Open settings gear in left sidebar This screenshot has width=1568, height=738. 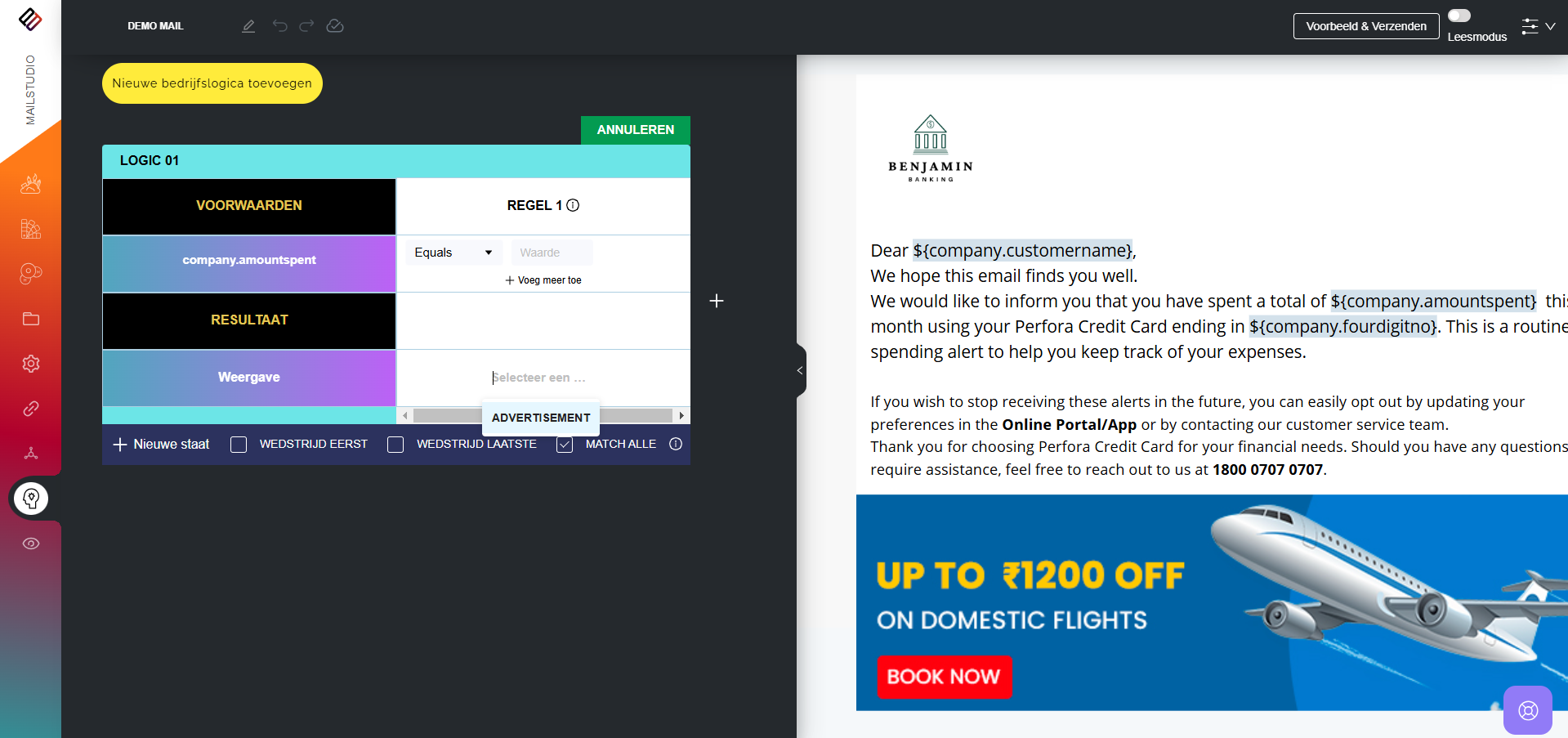(x=31, y=364)
